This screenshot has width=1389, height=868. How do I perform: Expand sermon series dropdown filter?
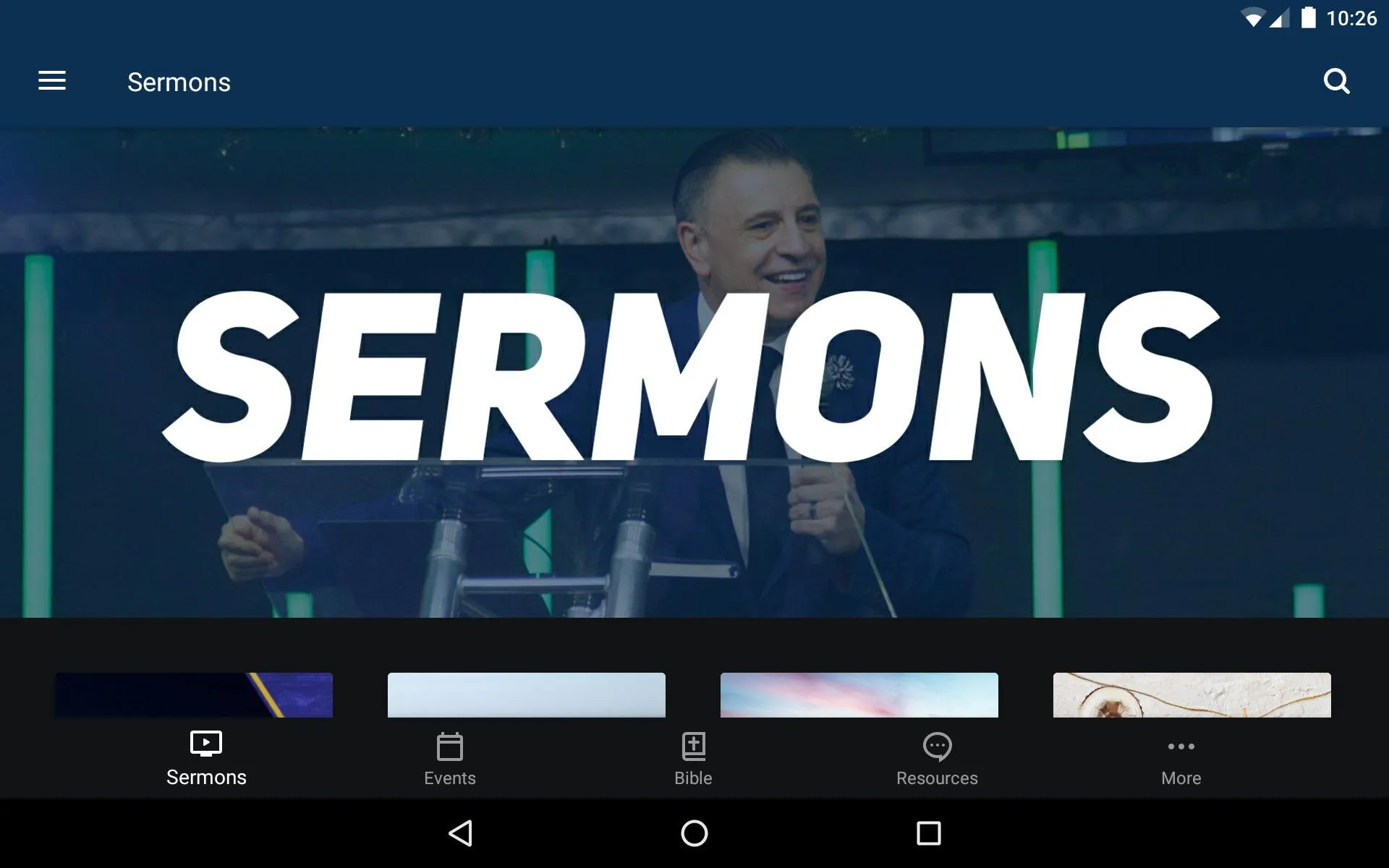52,82
